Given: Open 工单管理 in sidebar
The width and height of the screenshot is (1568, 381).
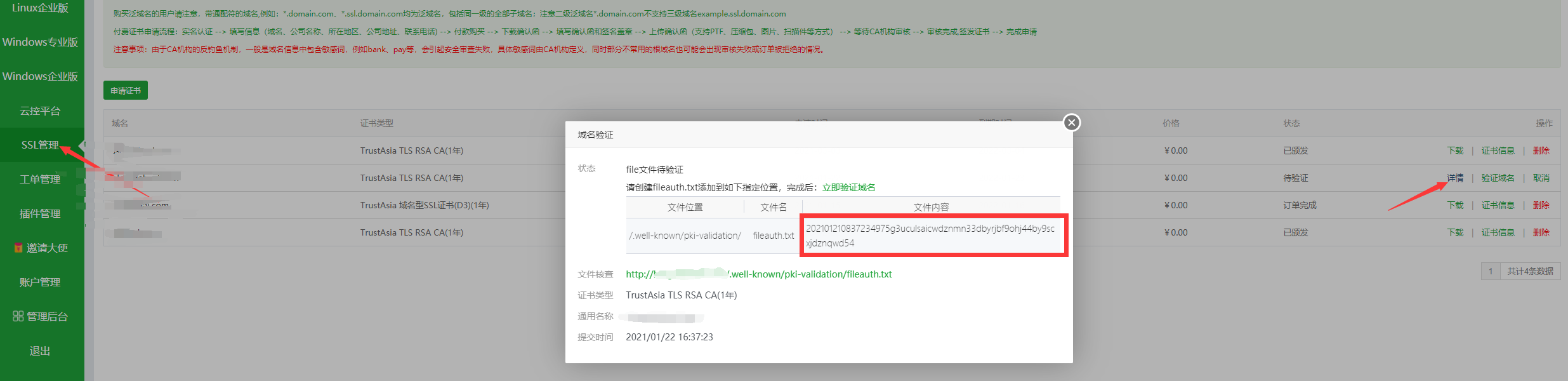Looking at the screenshot, I should pos(40,179).
